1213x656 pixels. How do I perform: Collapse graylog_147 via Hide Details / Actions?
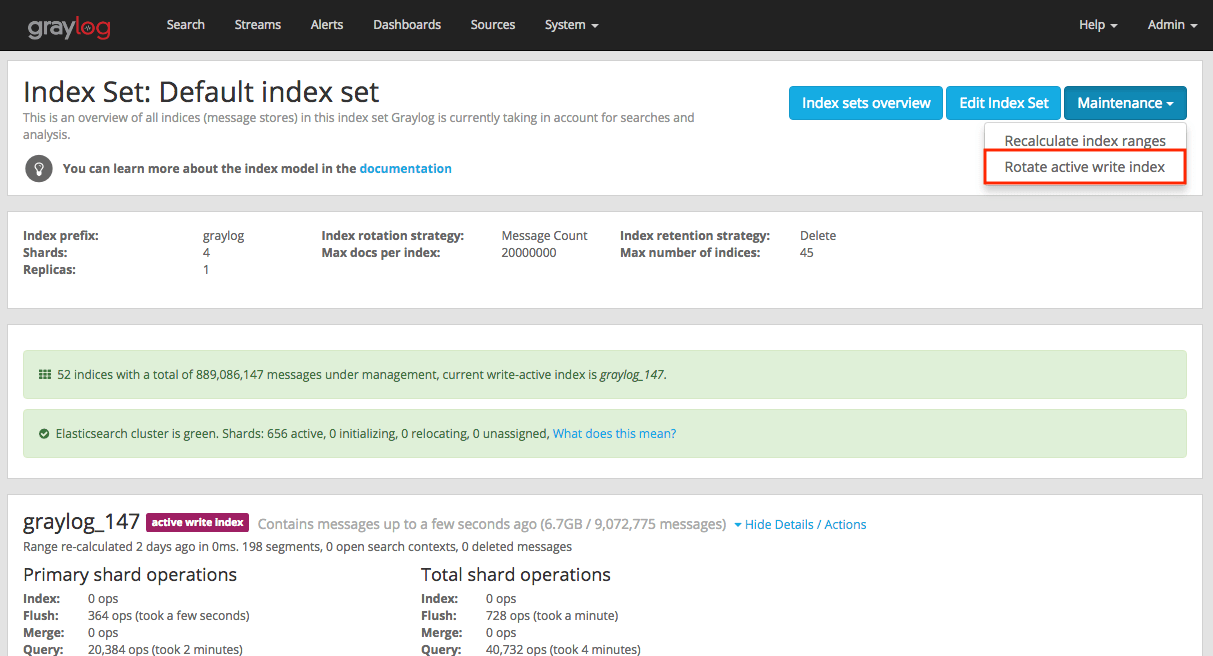800,524
